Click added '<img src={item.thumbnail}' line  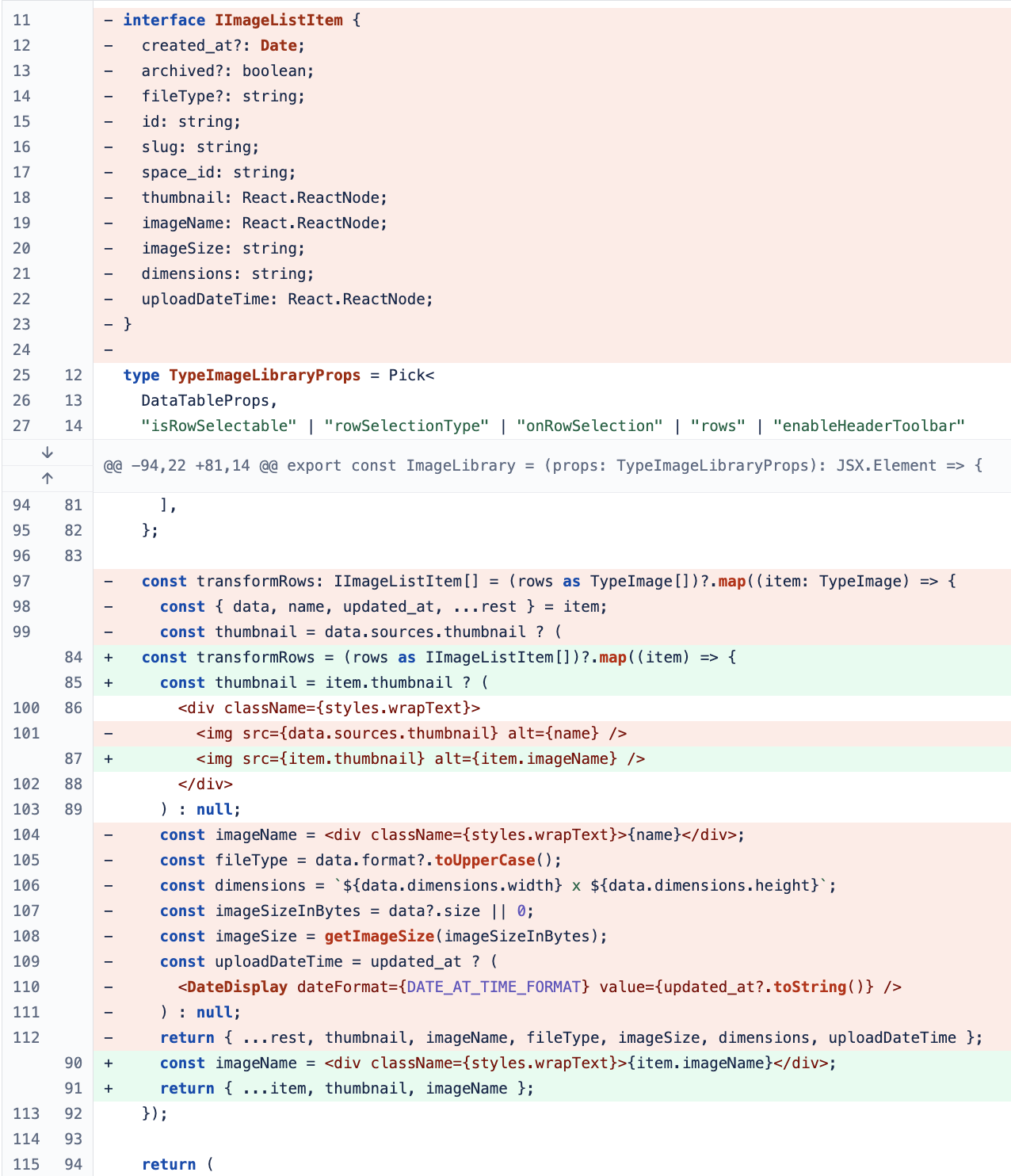pyautogui.click(x=552, y=758)
